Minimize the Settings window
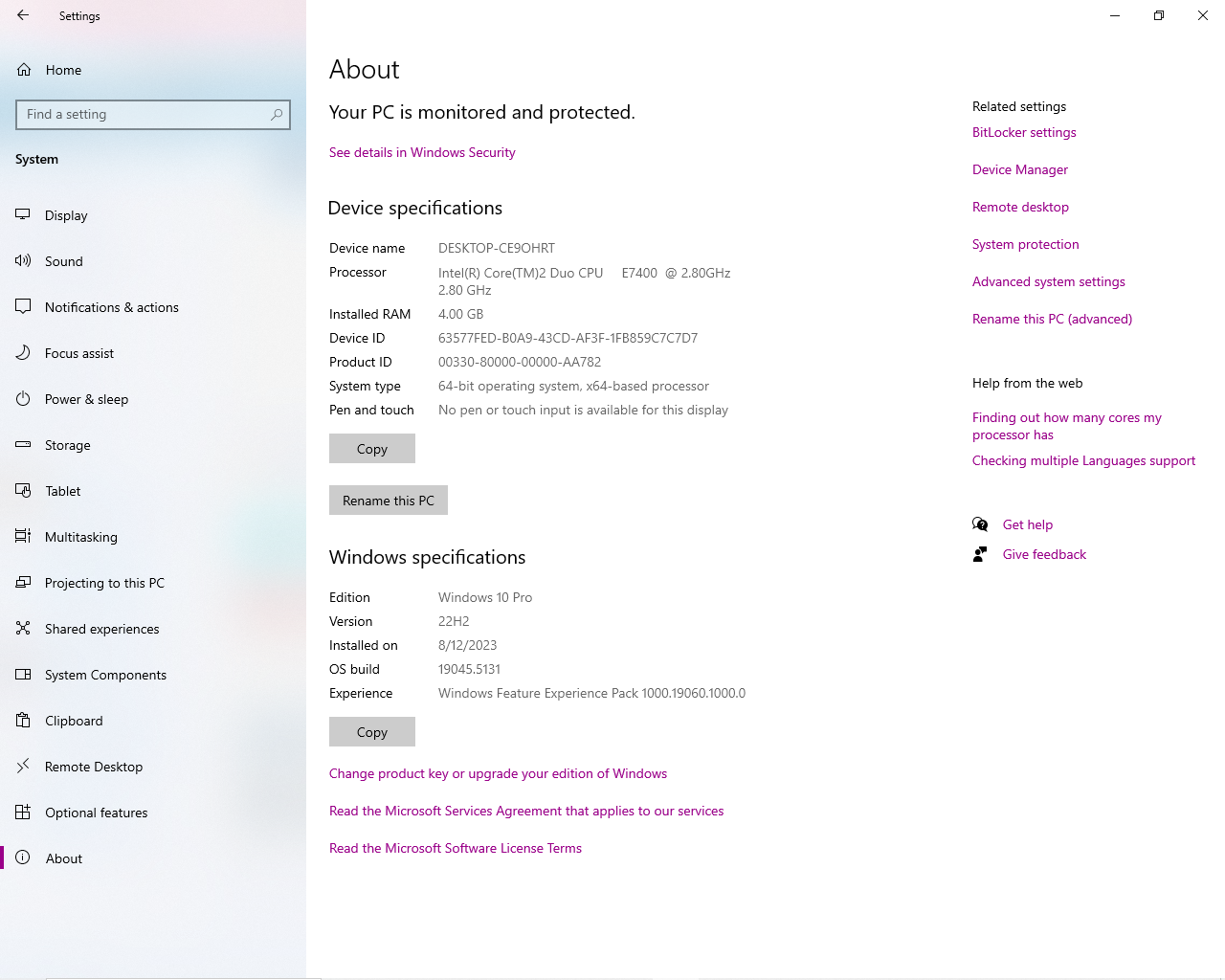Viewport: 1225px width, 980px height. (x=1115, y=15)
